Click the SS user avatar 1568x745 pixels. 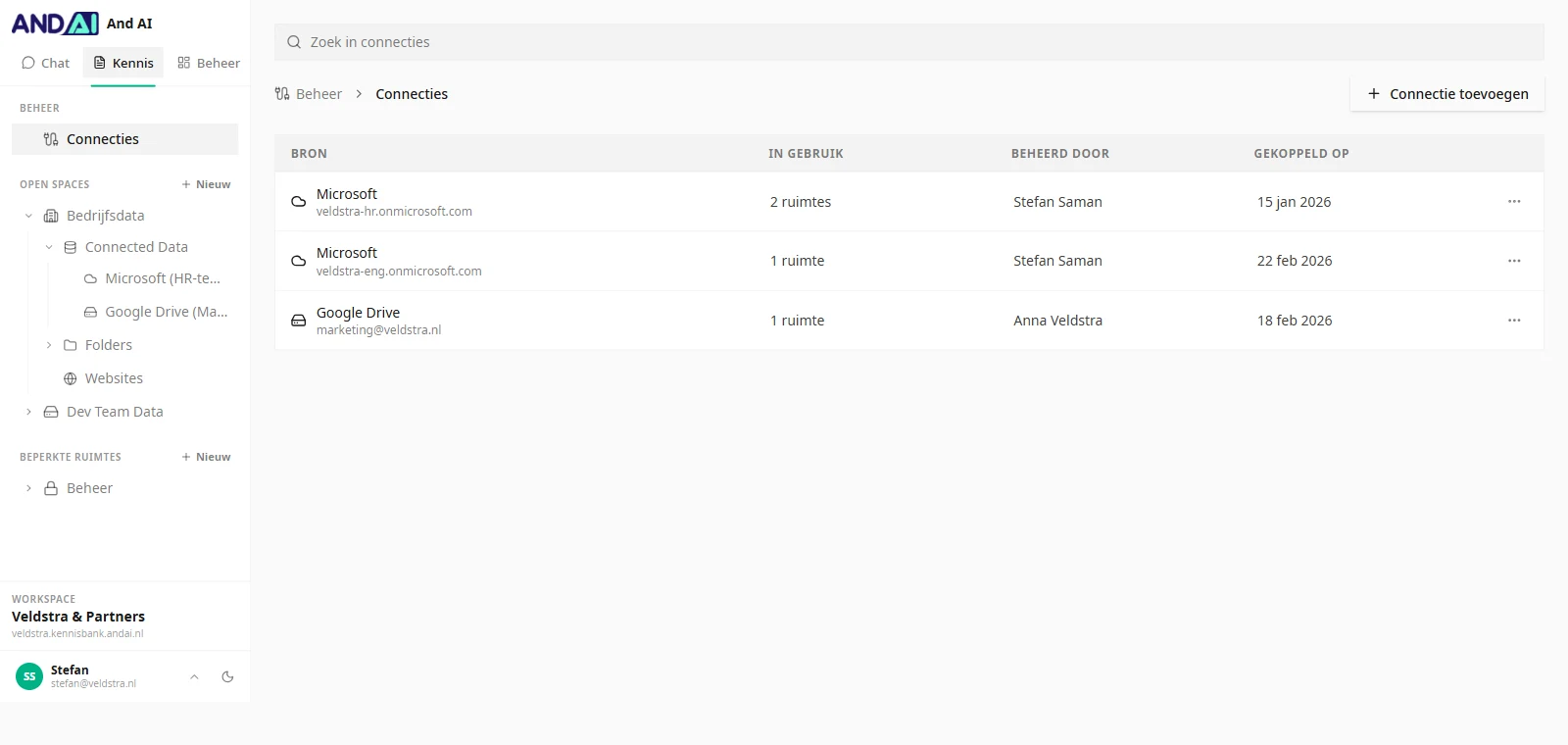(x=29, y=676)
